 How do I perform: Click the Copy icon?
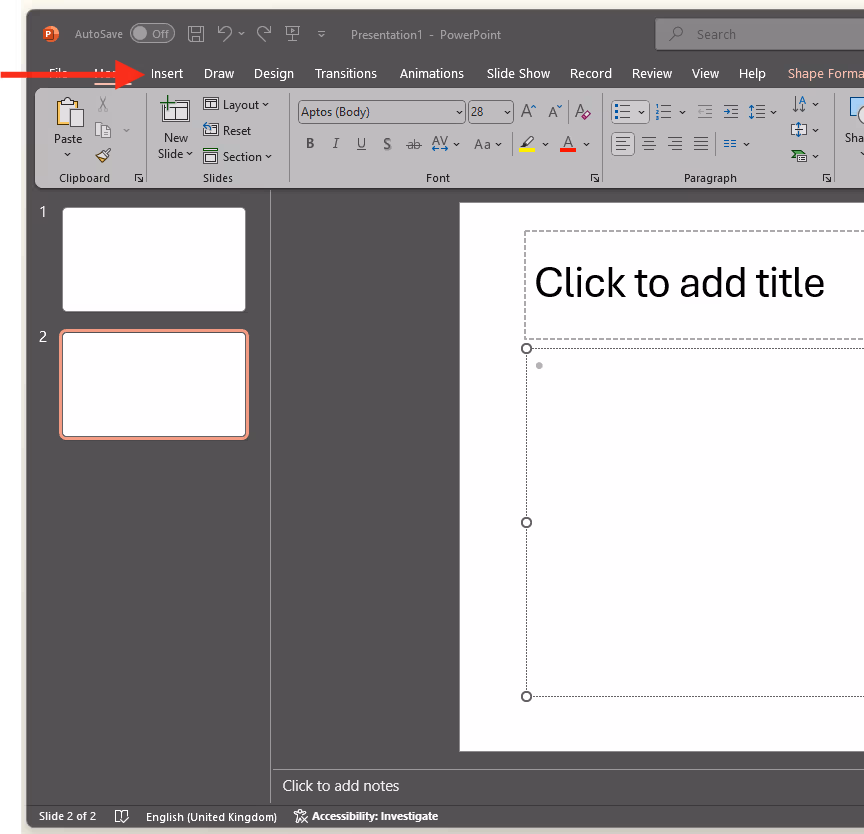102,129
